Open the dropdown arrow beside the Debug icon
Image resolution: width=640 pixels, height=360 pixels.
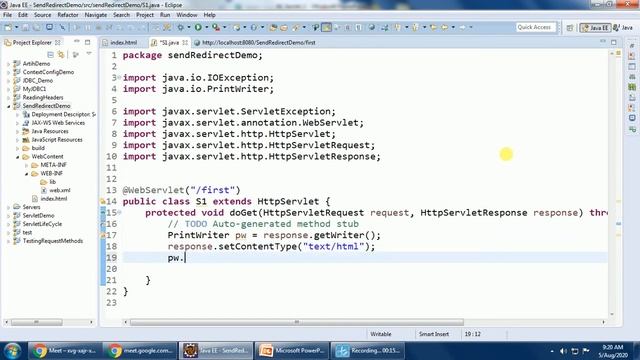[189, 27]
